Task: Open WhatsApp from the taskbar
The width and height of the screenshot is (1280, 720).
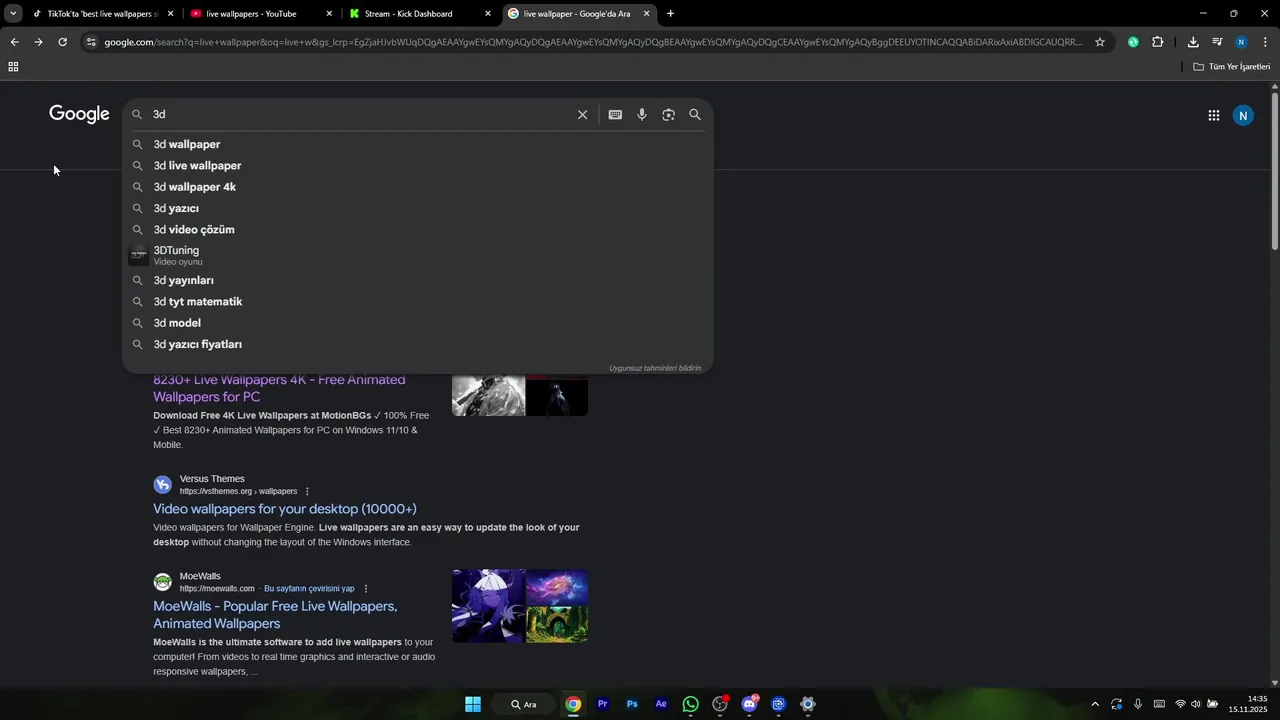Action: (x=690, y=704)
